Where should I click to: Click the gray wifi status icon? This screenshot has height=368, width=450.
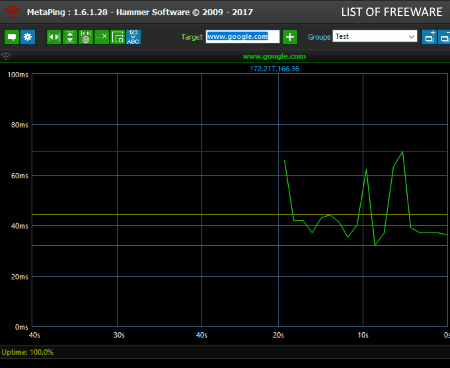click(x=6, y=56)
